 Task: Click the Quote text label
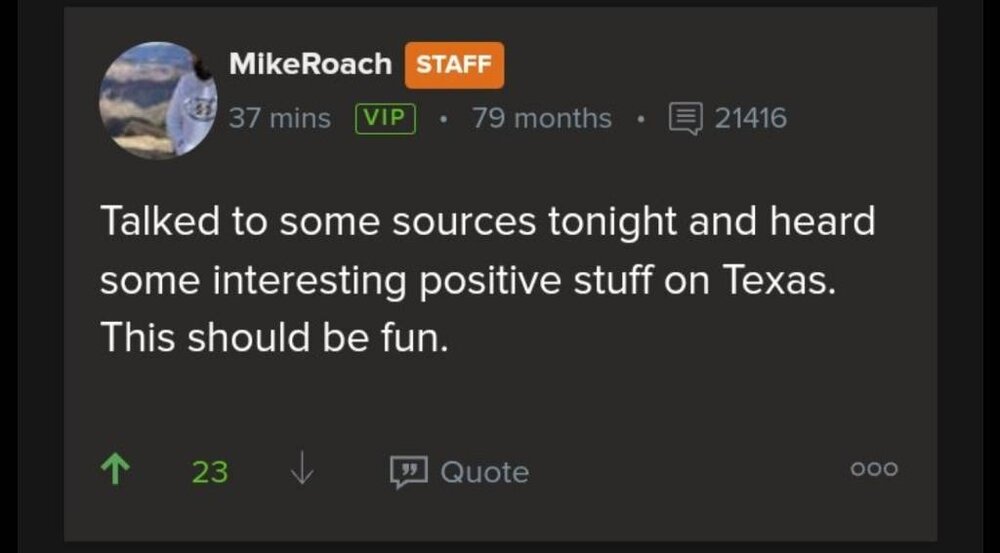[485, 471]
